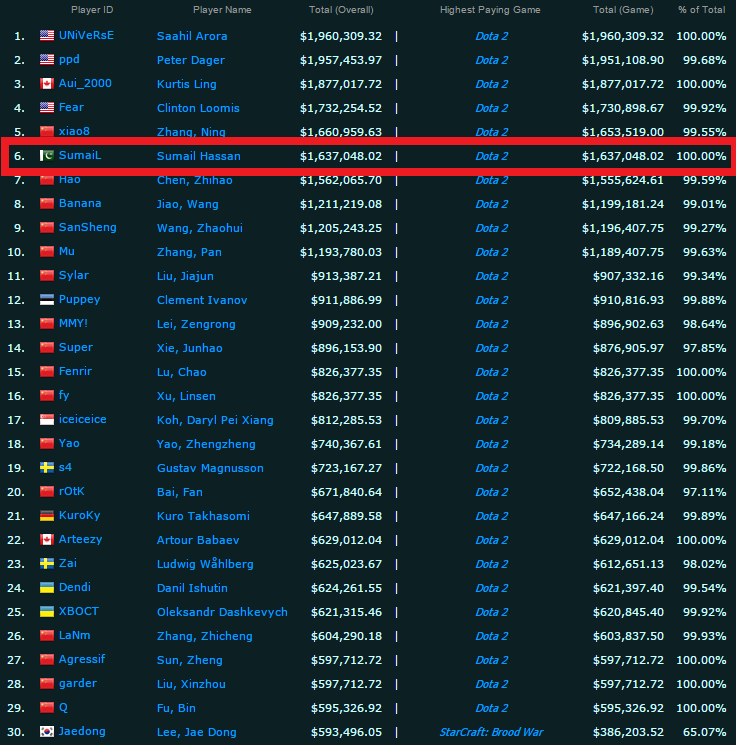Image resolution: width=736 pixels, height=745 pixels.
Task: Click the China flag beside Mu
Action: click(47, 251)
